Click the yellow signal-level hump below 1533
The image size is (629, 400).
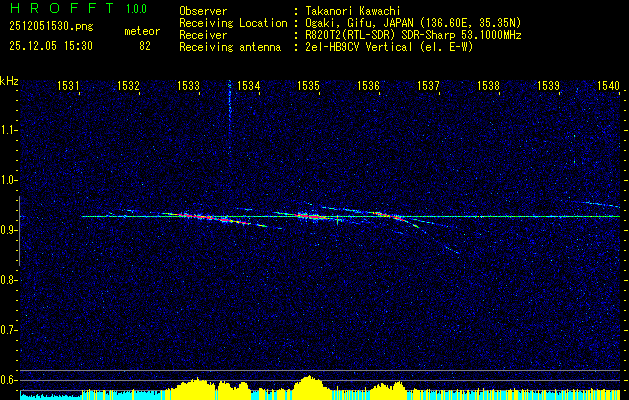point(194,388)
